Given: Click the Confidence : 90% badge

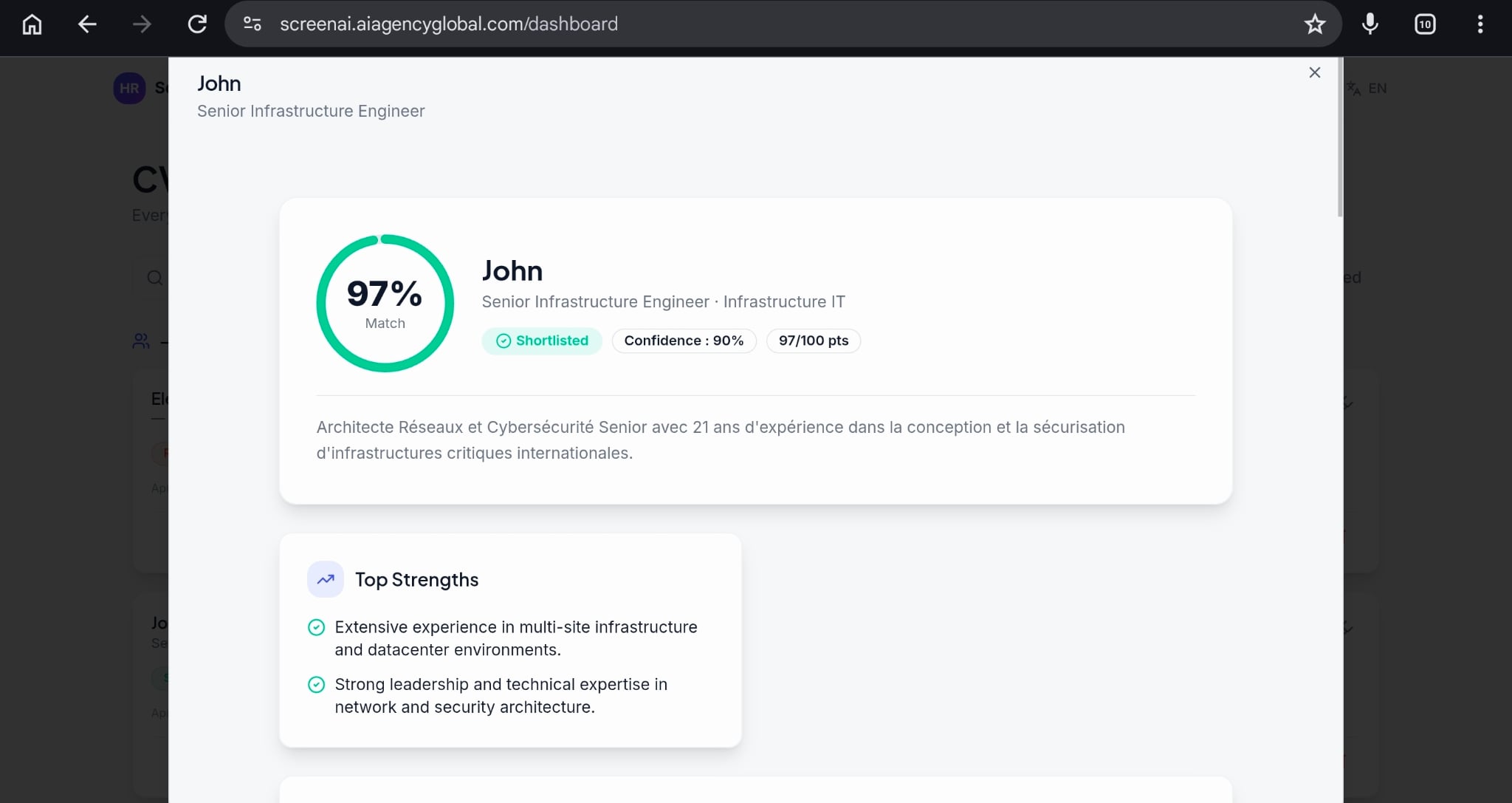Looking at the screenshot, I should click(x=684, y=341).
